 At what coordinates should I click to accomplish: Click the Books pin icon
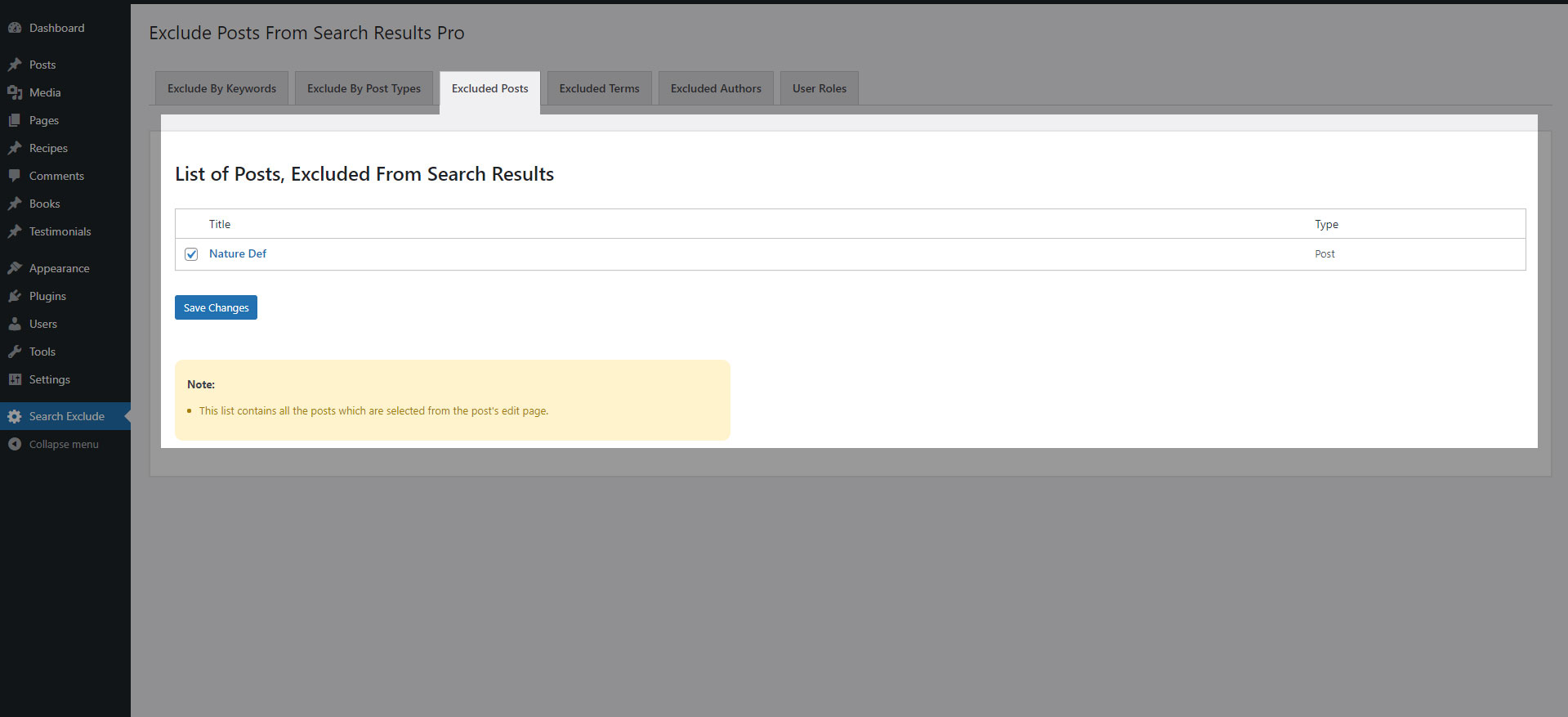pos(15,204)
